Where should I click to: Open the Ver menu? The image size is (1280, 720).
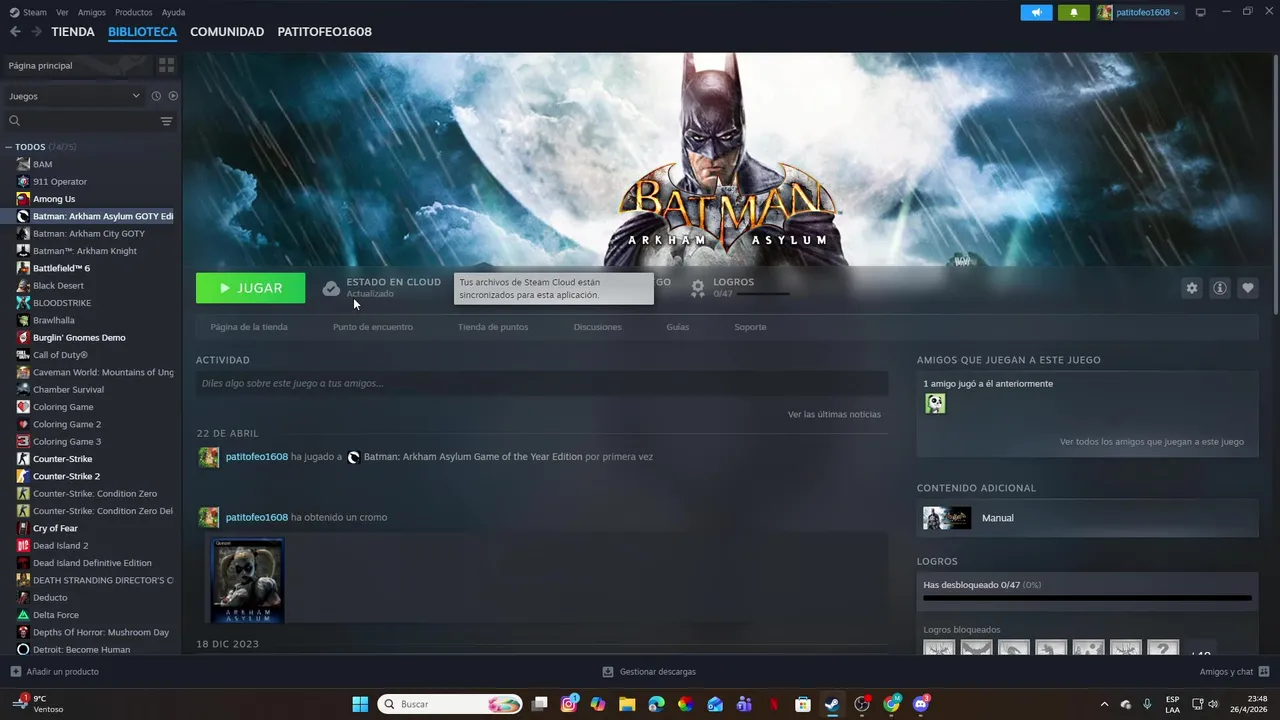(62, 12)
